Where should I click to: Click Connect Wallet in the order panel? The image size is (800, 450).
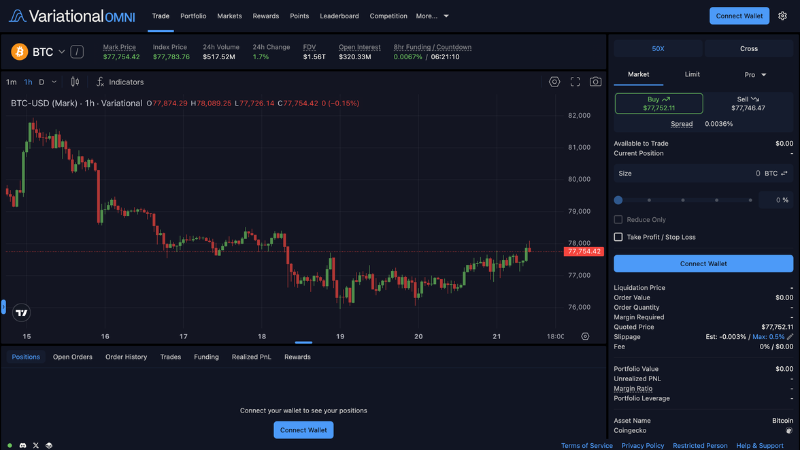pyautogui.click(x=703, y=264)
